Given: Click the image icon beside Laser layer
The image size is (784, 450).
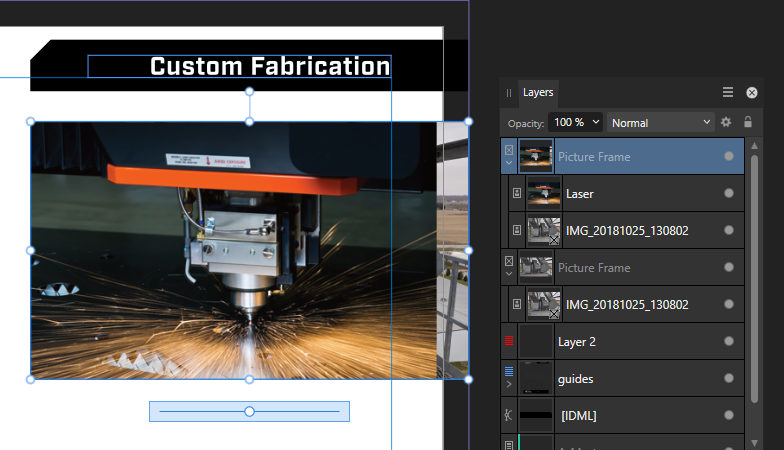Looking at the screenshot, I should 517,194.
